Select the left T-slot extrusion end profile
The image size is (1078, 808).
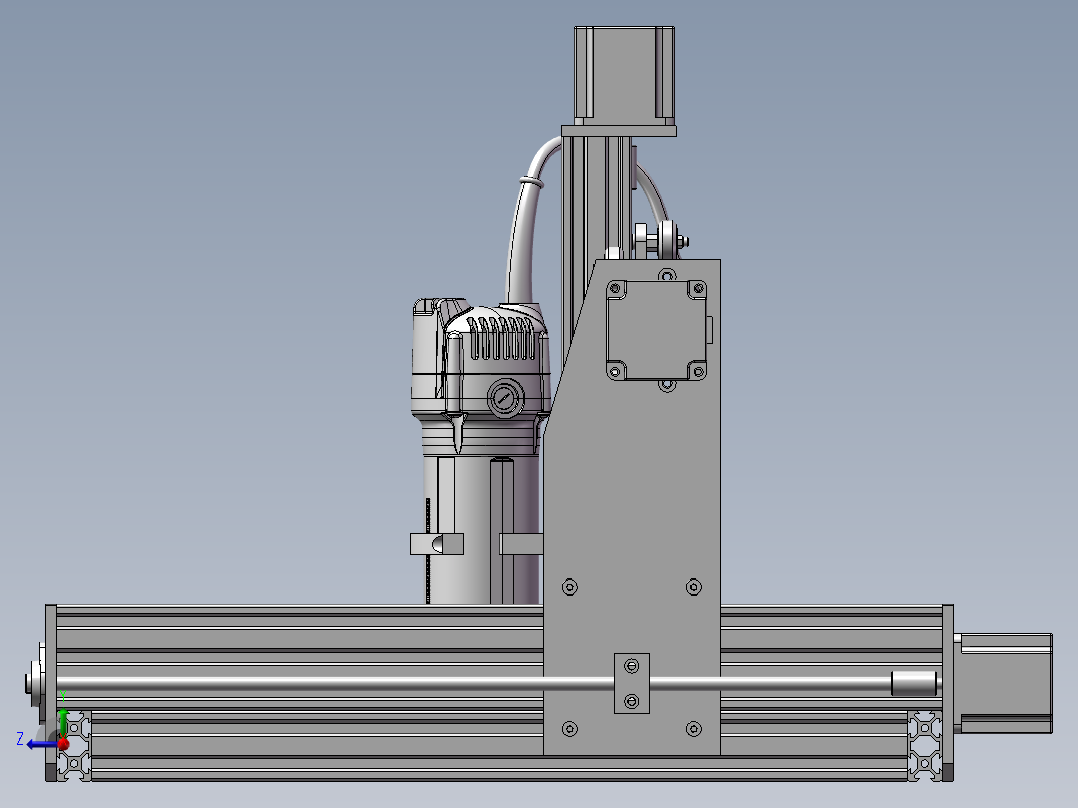pos(74,745)
